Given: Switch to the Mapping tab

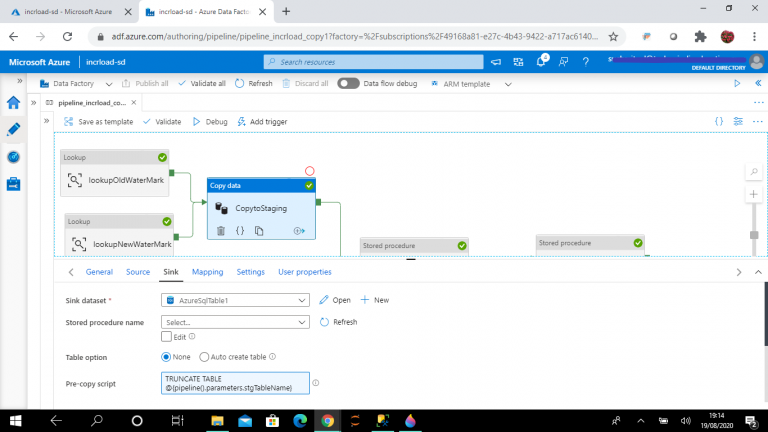Looking at the screenshot, I should [207, 272].
